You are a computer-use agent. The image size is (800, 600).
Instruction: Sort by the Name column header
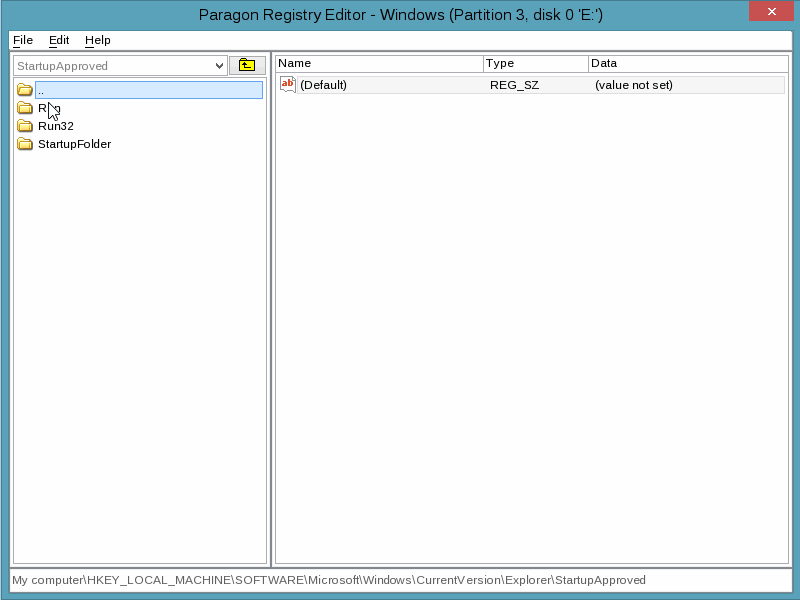[380, 63]
